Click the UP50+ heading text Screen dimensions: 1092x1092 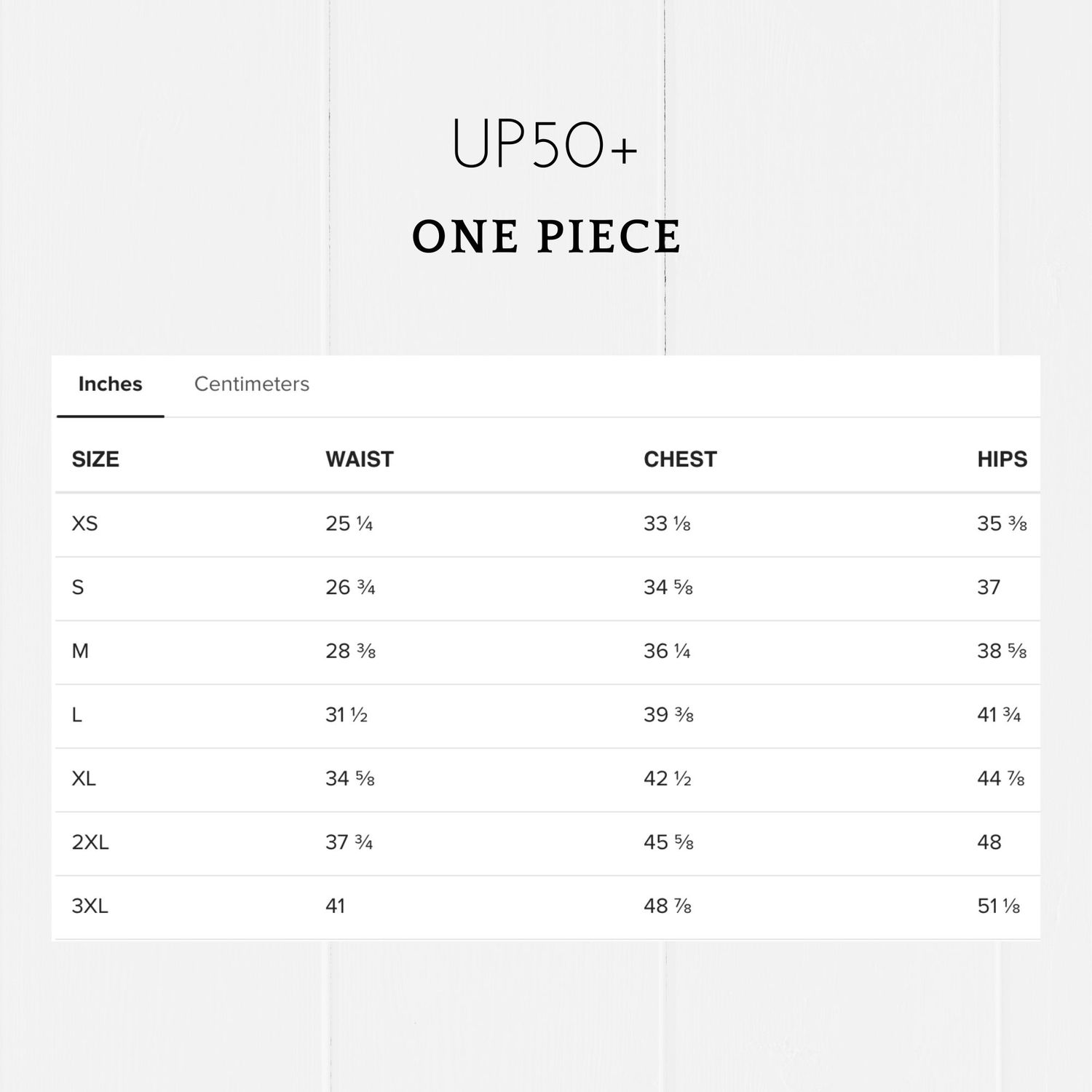point(544,143)
